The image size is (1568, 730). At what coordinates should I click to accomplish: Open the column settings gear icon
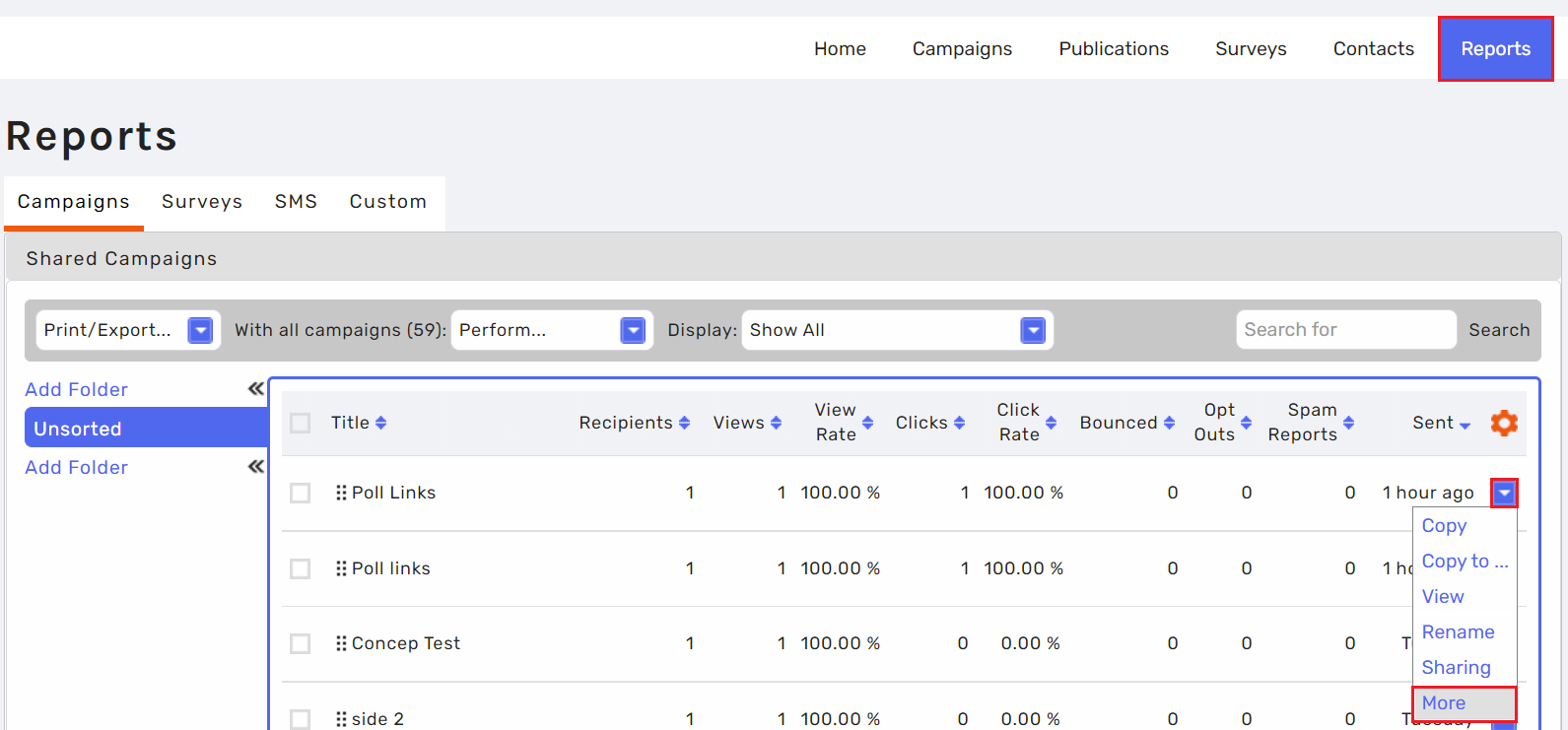1504,423
